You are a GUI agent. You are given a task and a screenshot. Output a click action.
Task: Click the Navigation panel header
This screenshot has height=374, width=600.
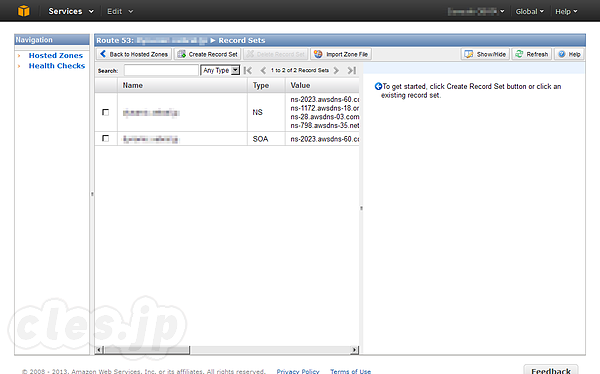pyautogui.click(x=52, y=40)
